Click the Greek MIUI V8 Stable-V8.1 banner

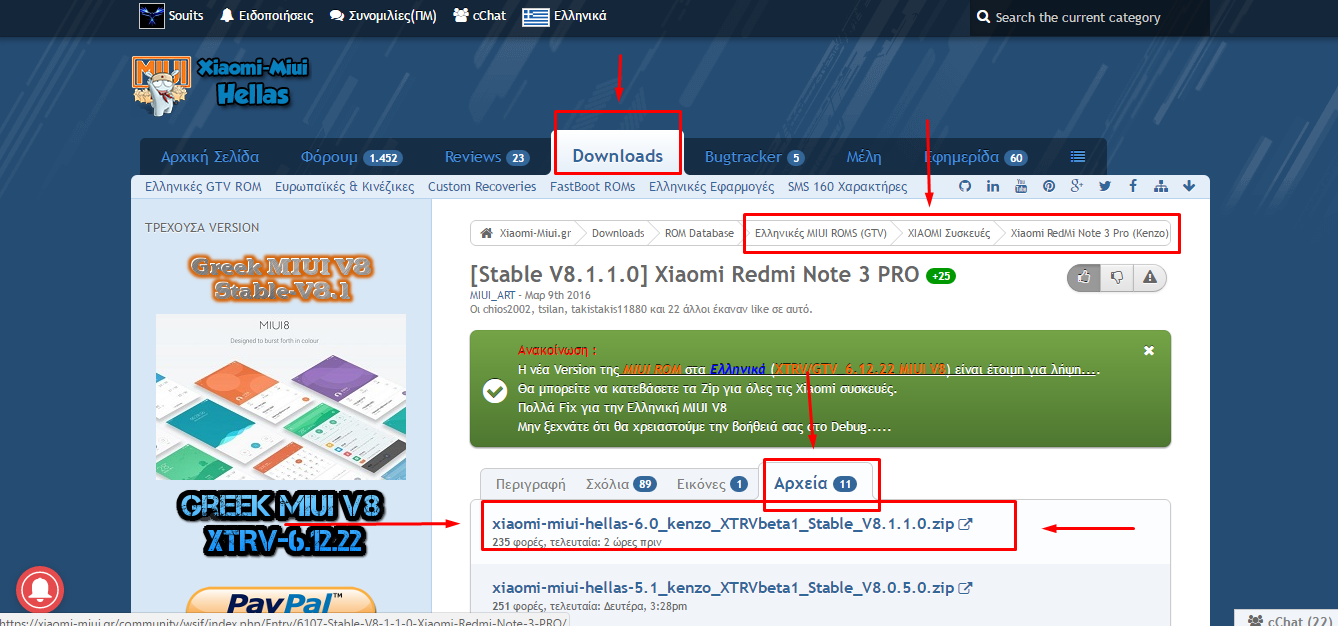pyautogui.click(x=281, y=278)
